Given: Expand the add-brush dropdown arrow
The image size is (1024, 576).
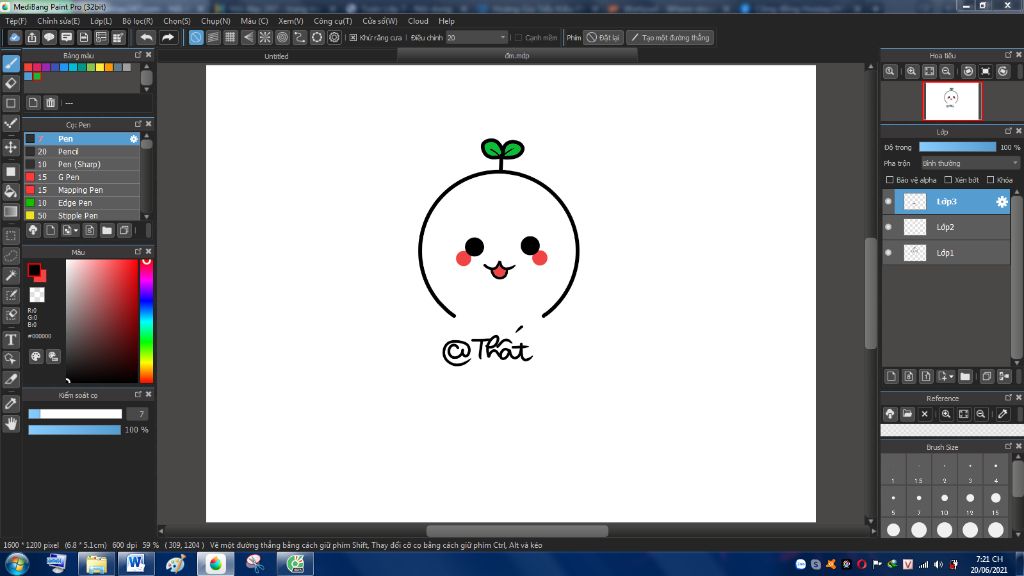Looking at the screenshot, I should (x=76, y=231).
